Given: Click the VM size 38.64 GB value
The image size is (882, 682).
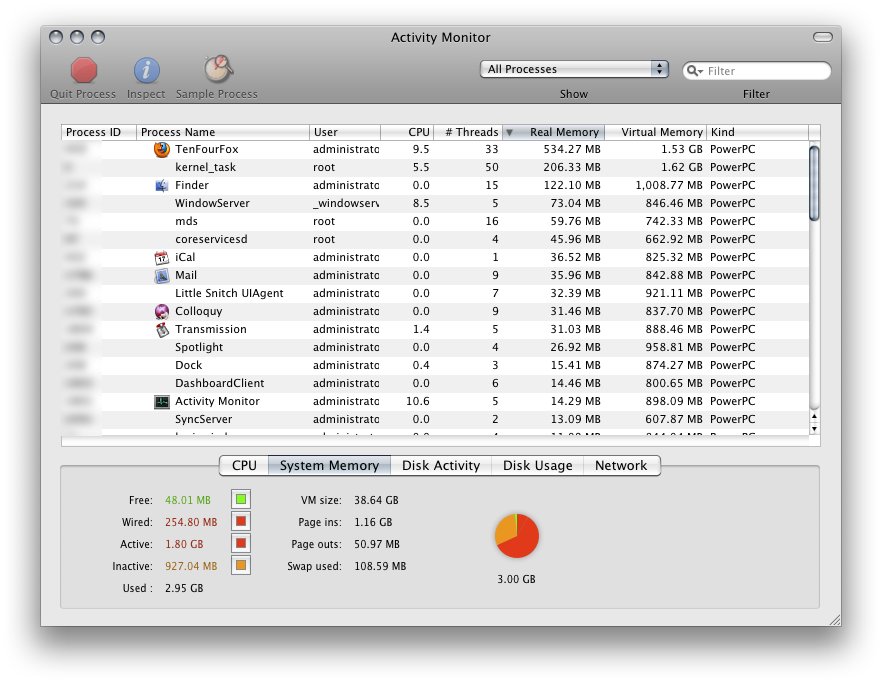Looking at the screenshot, I should pyautogui.click(x=376, y=500).
